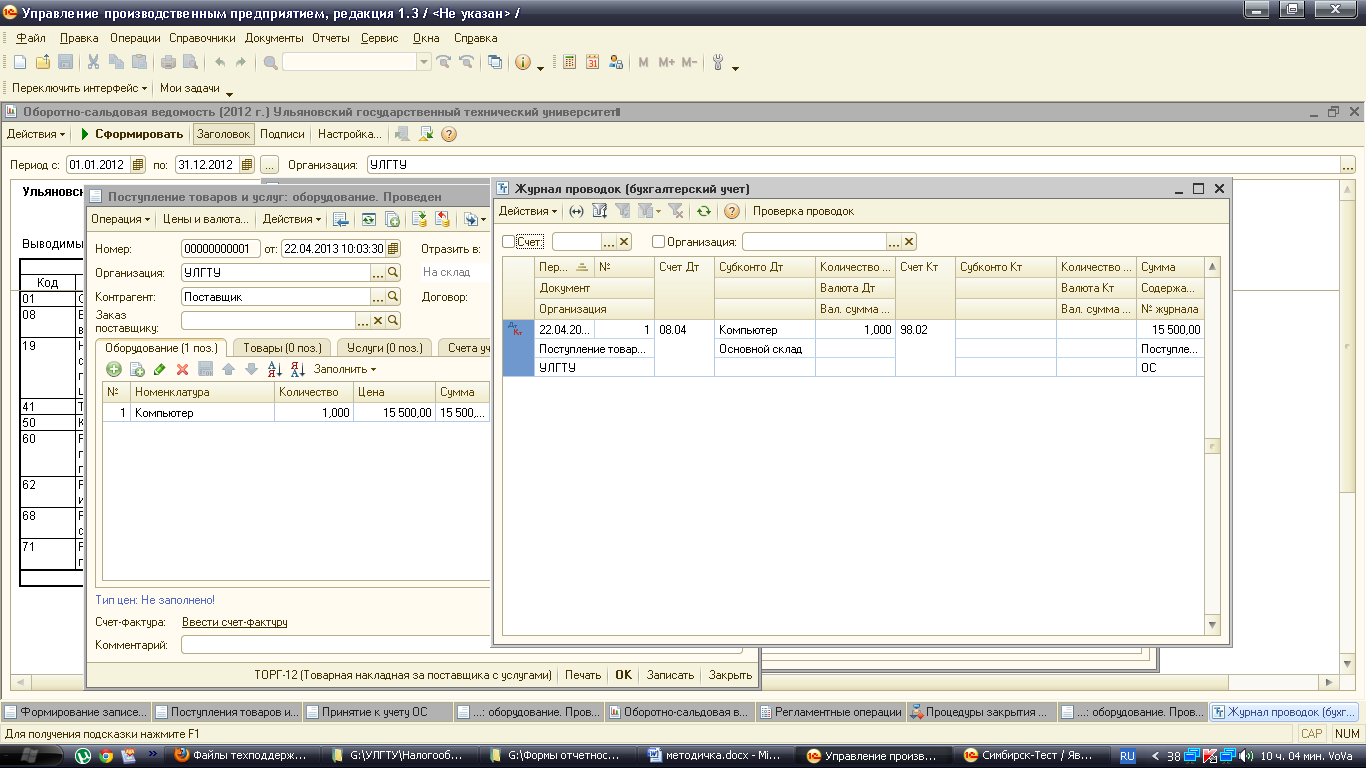The width and height of the screenshot is (1366, 768).
Task: Click the Print icon in main toolbar
Action: pyautogui.click(x=168, y=62)
